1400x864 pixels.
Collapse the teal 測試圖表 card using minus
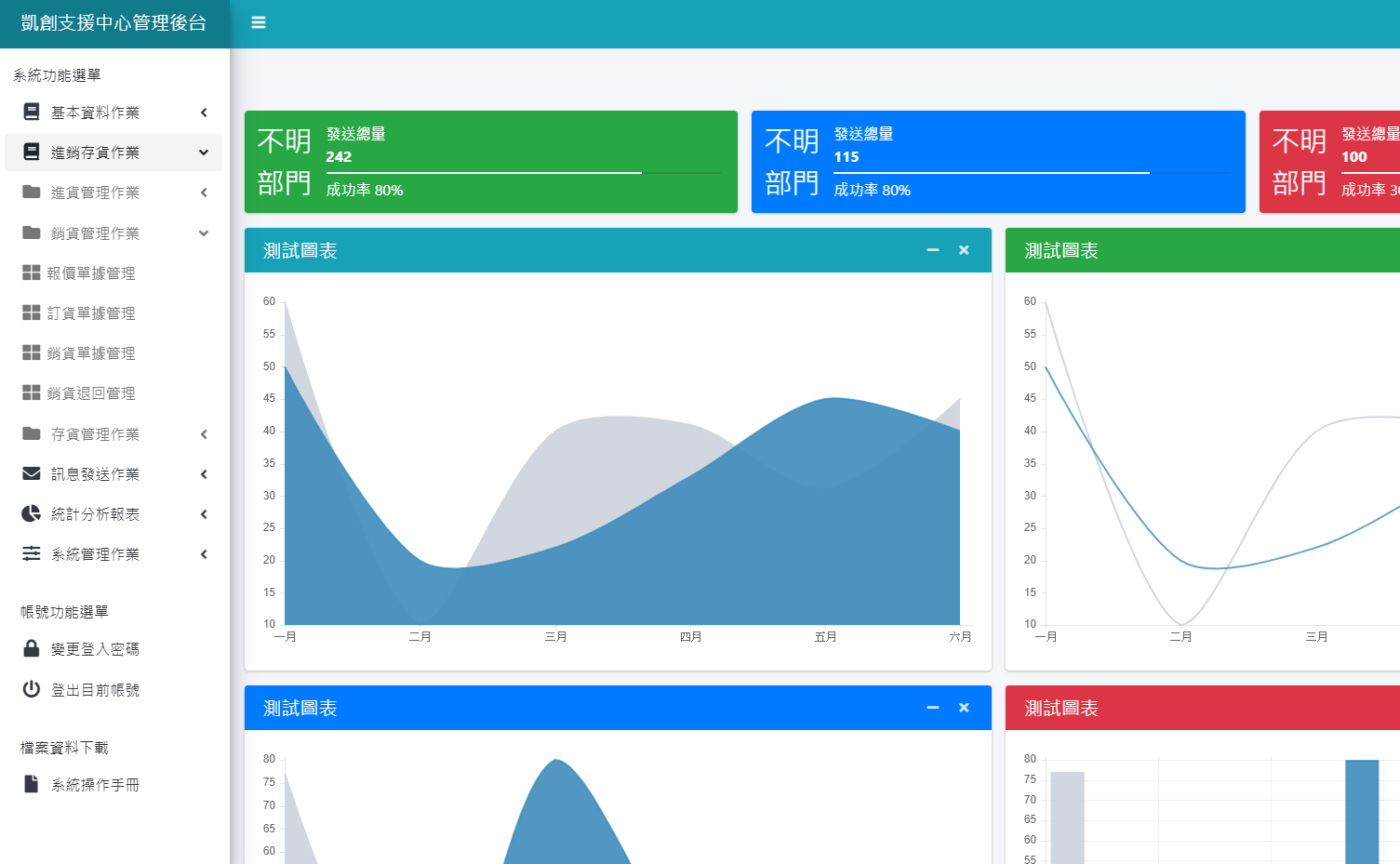point(933,250)
